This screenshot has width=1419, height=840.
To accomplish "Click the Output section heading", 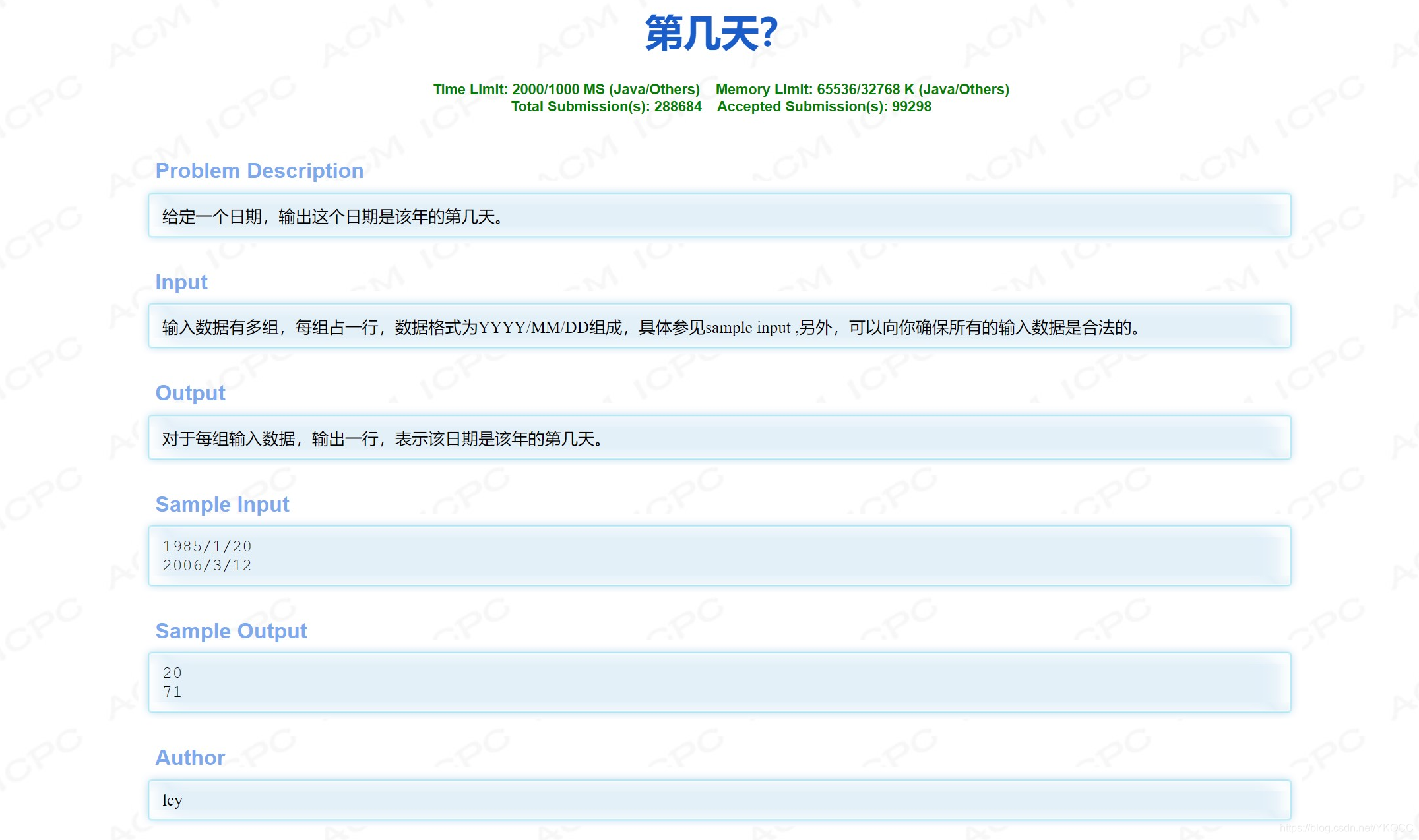I will click(x=190, y=393).
